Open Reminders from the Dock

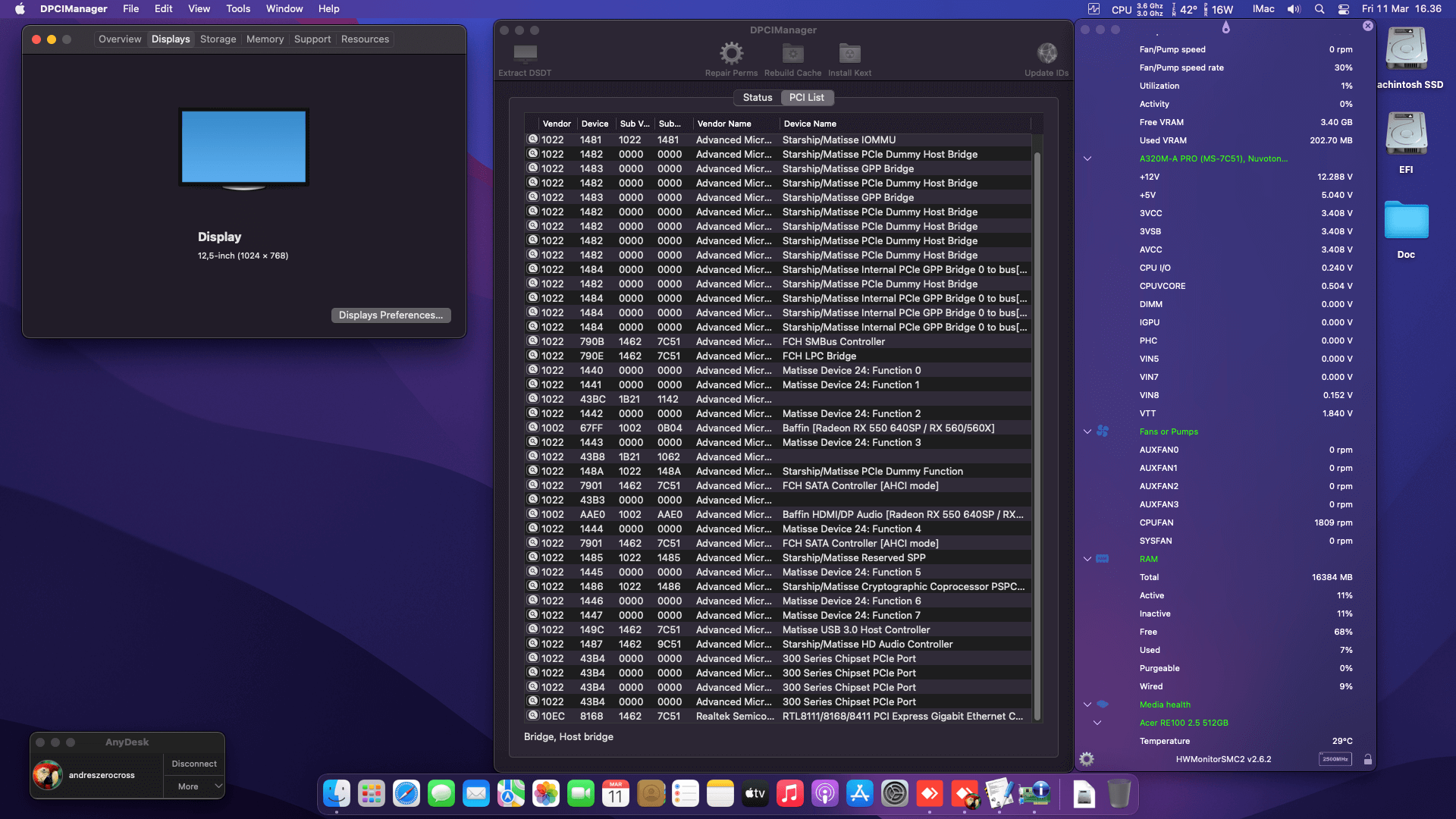pyautogui.click(x=686, y=794)
